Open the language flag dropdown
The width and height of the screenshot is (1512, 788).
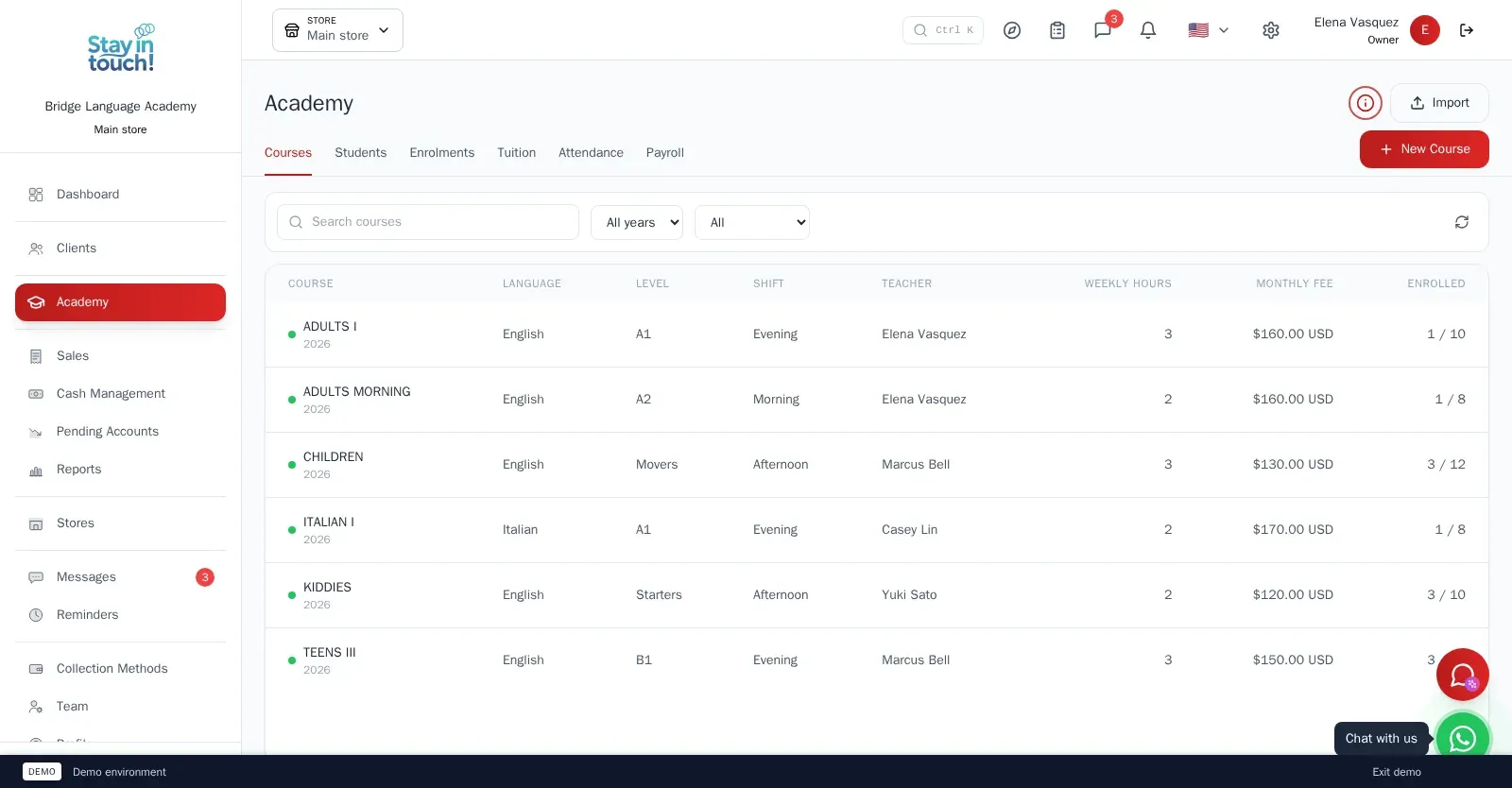click(1209, 30)
